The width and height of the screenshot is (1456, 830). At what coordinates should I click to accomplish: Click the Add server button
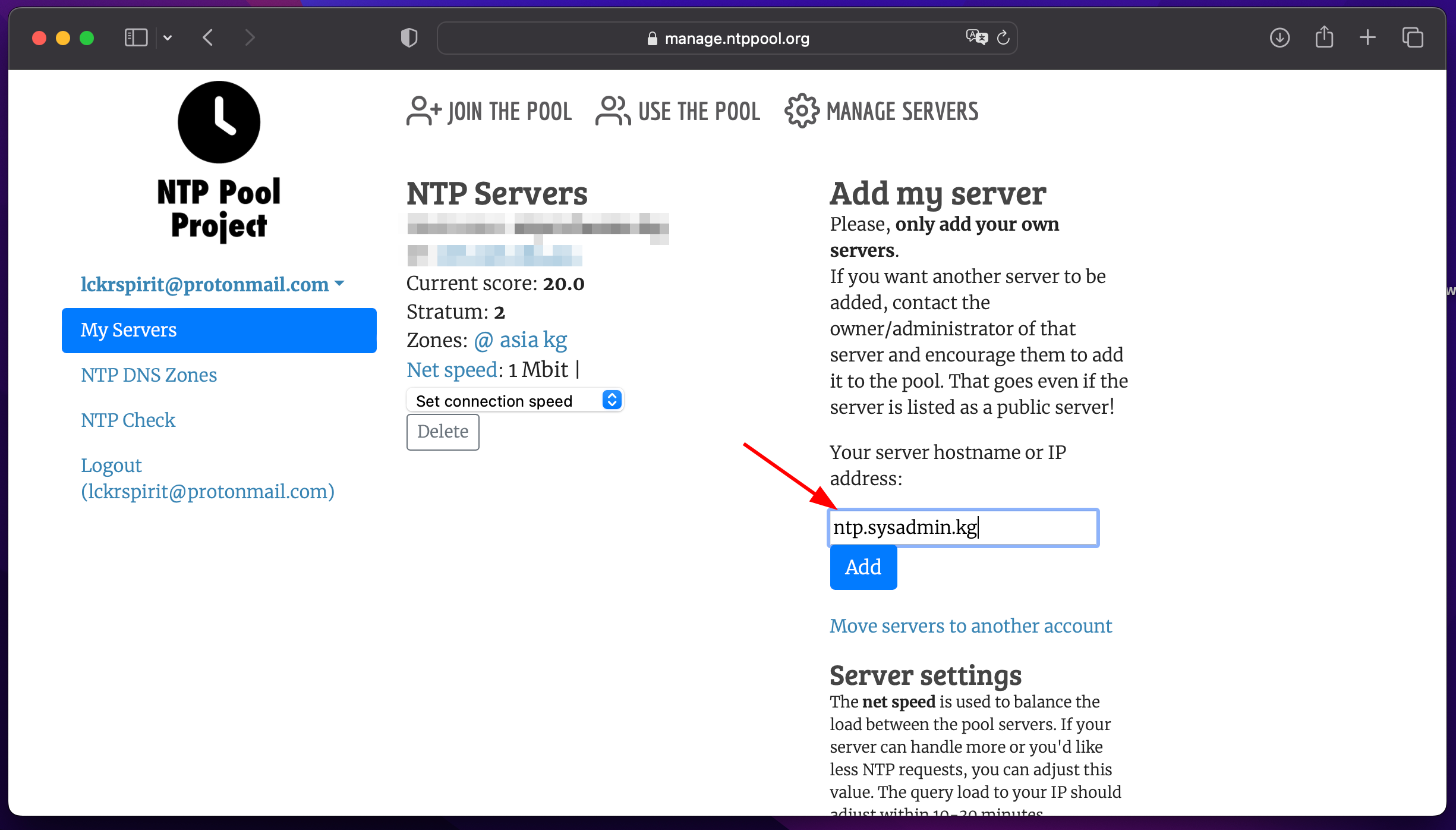[x=863, y=568]
